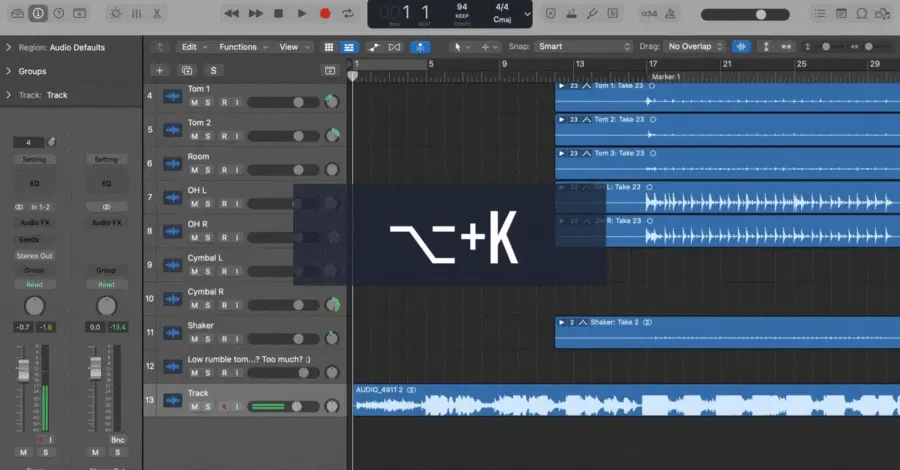Image resolution: width=900 pixels, height=470 pixels.
Task: Toggle the Metronome click icon
Action: pyautogui.click(x=670, y=13)
